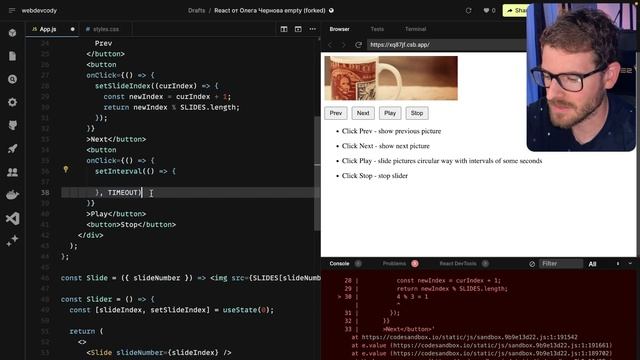Screen dimensions: 640x360
Task: Click the editor vertical scrollbar
Action: 317,173
